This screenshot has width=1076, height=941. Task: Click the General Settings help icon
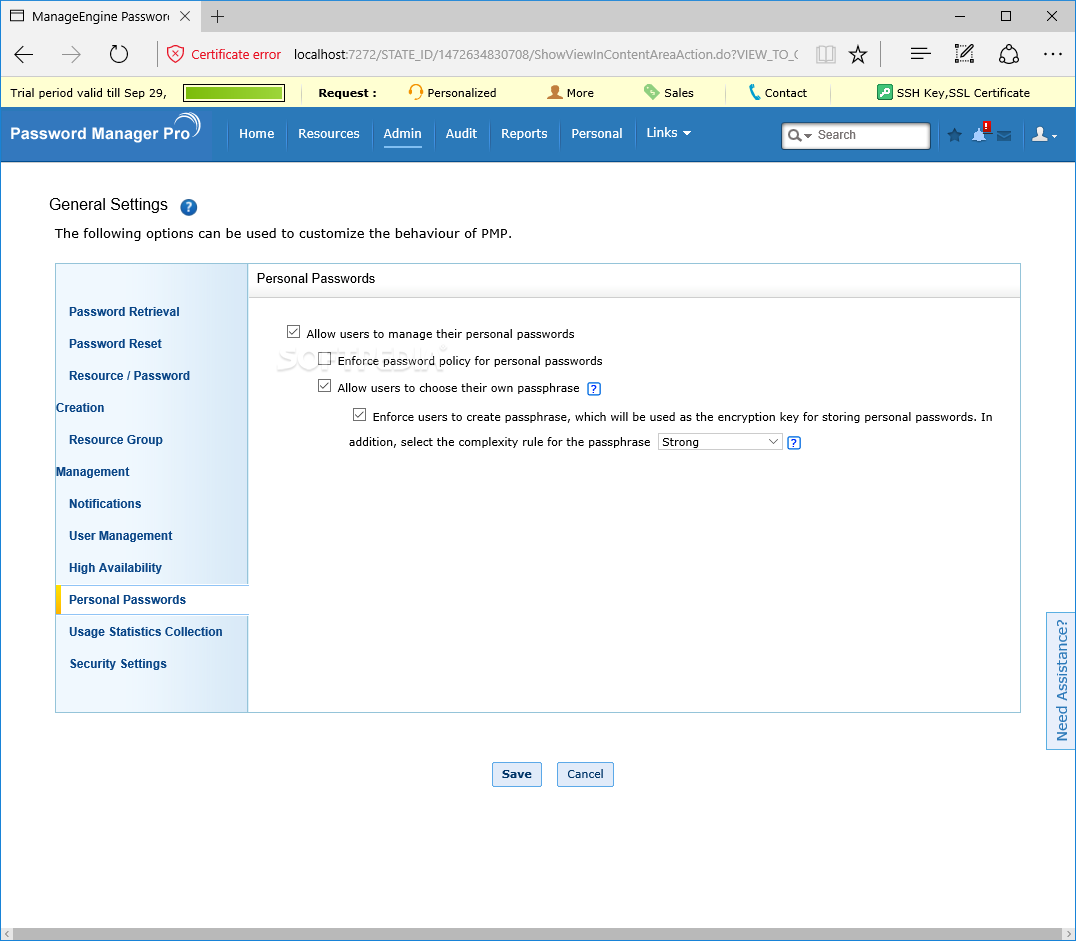pos(189,207)
